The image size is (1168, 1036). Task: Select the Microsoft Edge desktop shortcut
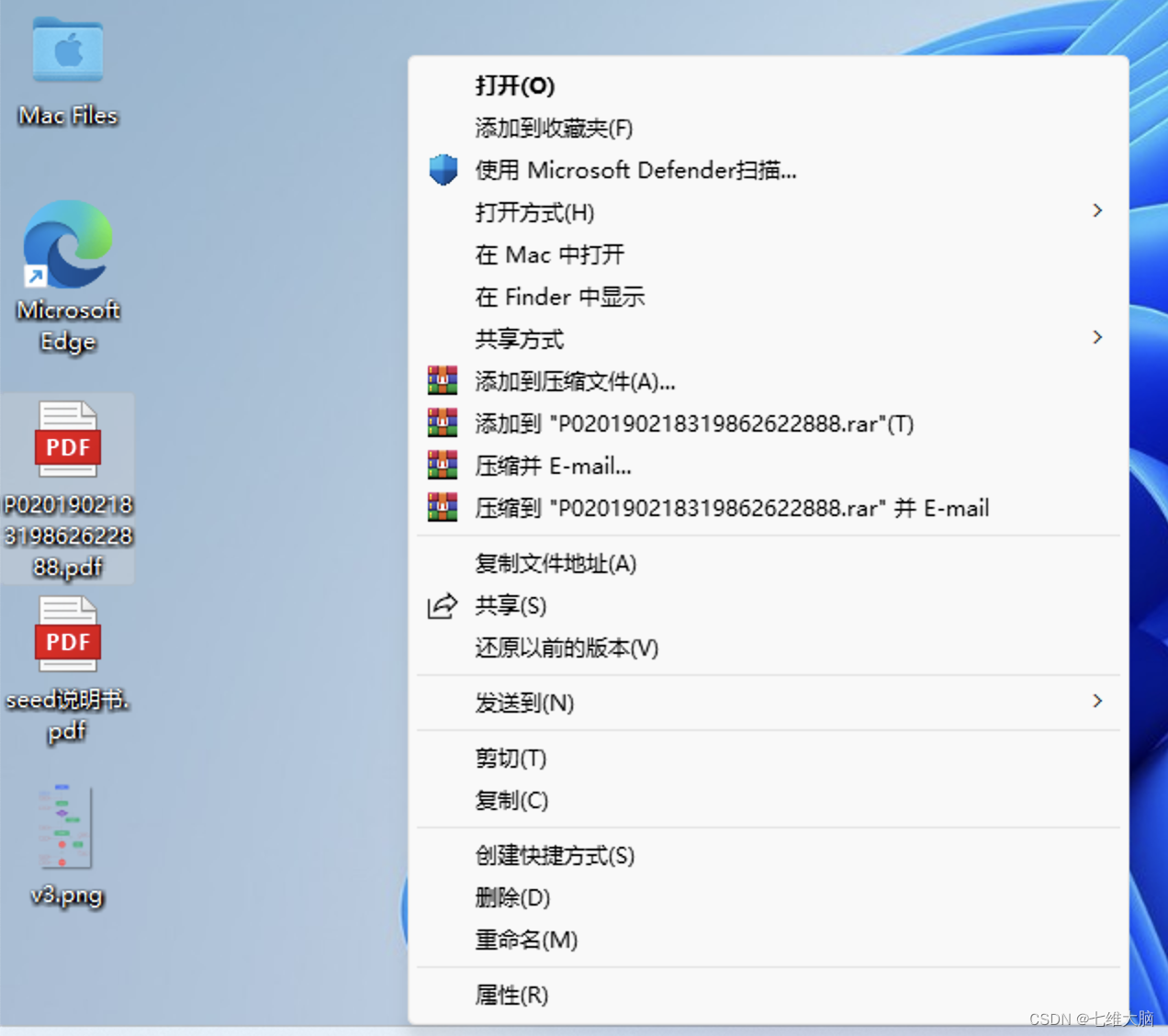(68, 244)
